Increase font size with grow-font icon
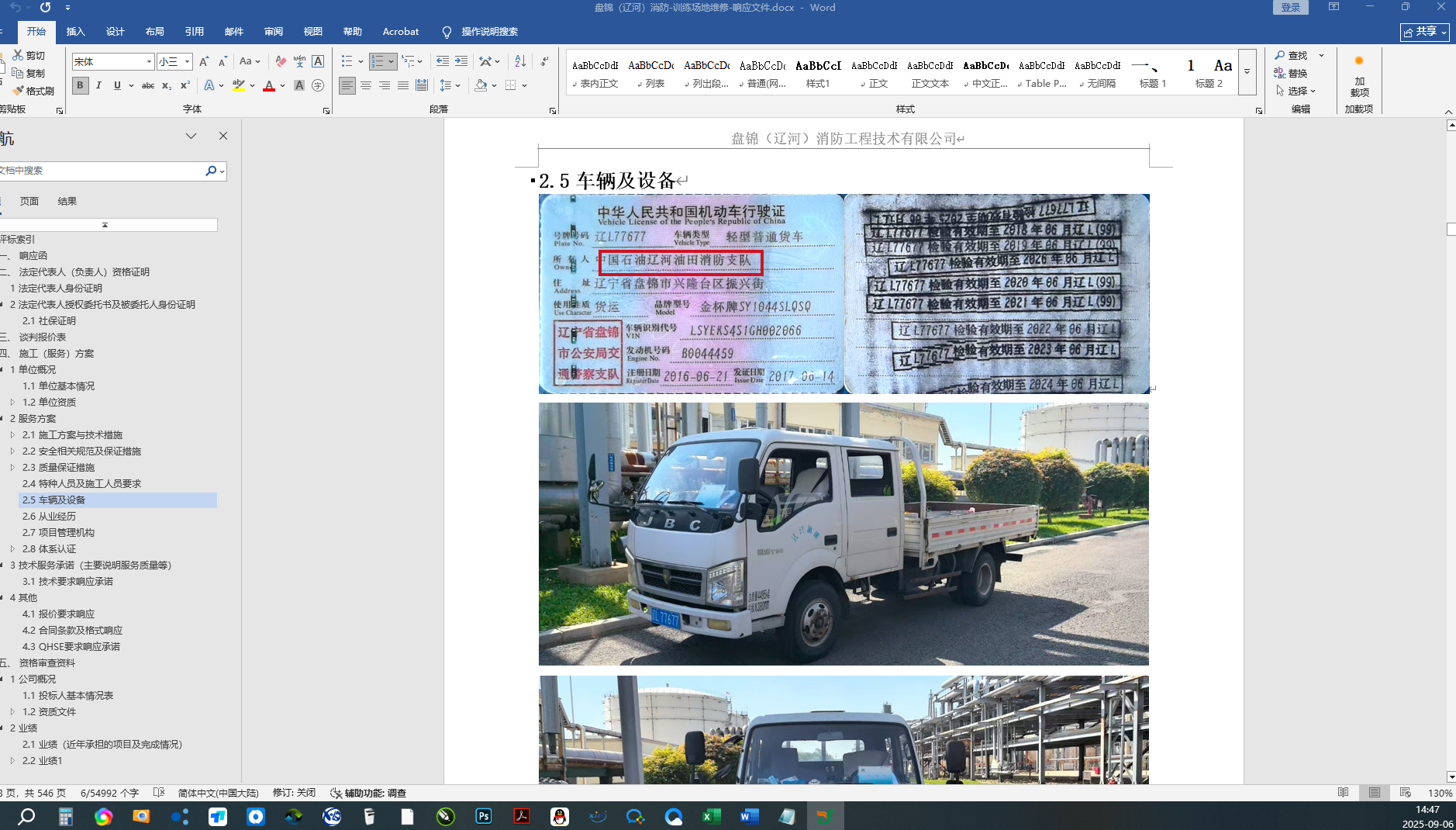This screenshot has height=830, width=1456. click(204, 61)
